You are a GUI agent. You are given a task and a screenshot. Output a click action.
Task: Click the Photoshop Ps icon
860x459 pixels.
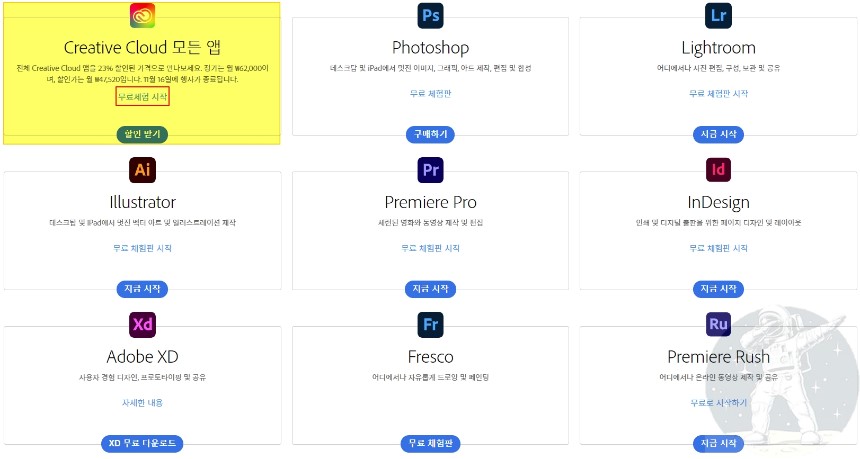point(431,15)
